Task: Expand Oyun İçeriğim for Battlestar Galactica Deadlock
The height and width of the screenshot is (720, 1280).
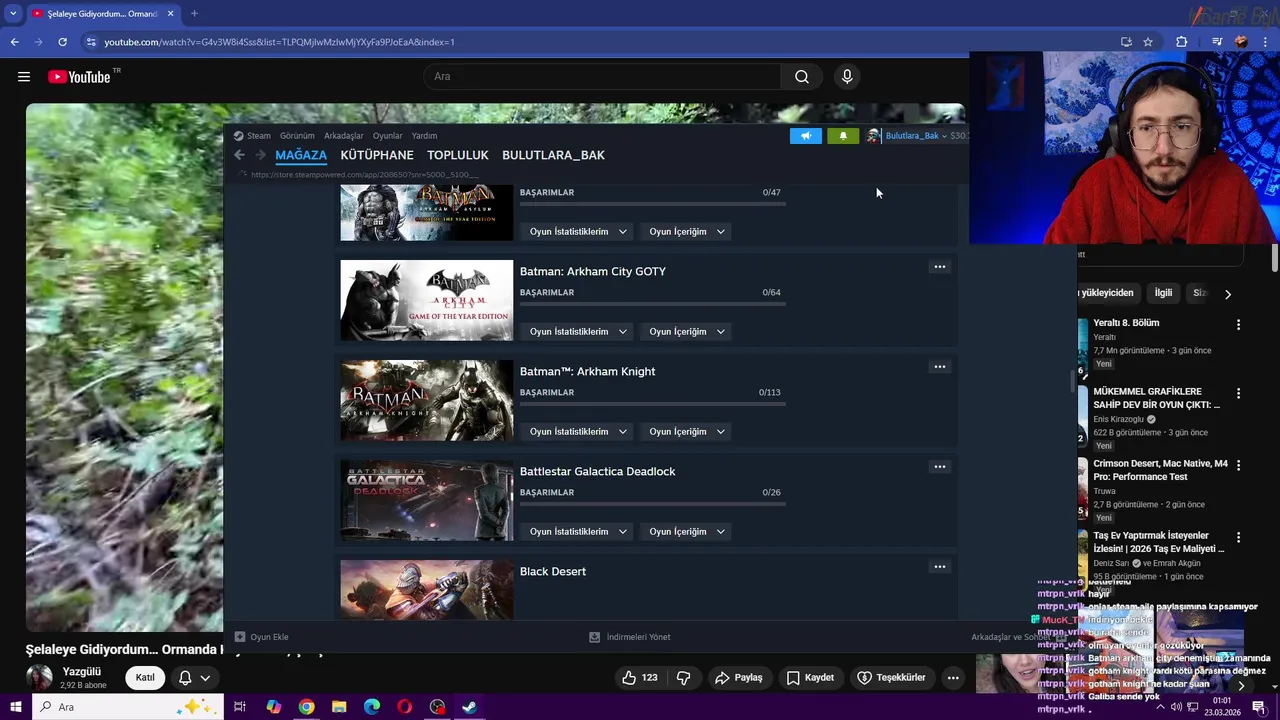Action: click(x=687, y=532)
